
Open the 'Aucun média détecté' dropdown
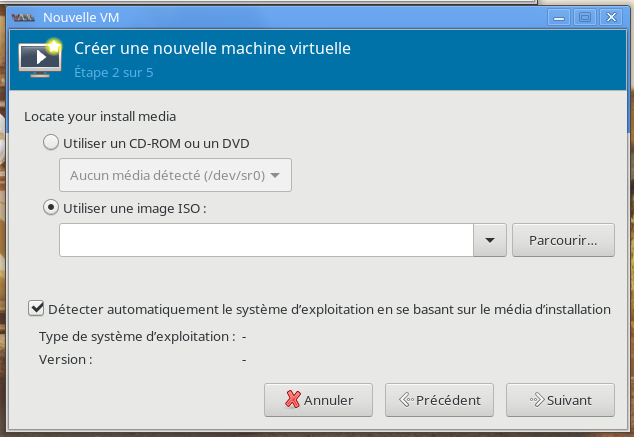(175, 175)
